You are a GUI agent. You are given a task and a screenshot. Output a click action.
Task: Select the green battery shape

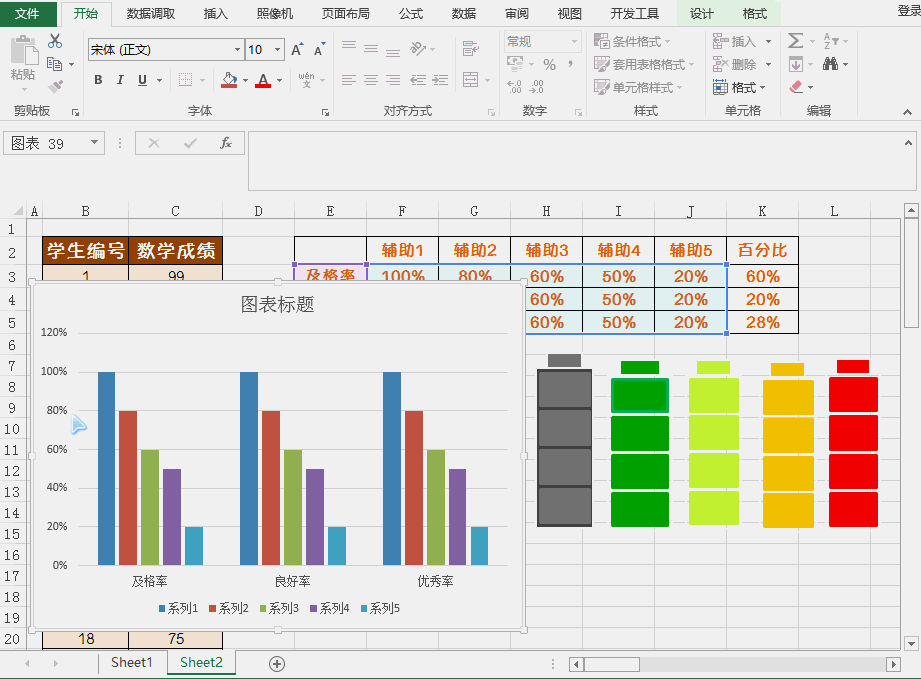[640, 443]
